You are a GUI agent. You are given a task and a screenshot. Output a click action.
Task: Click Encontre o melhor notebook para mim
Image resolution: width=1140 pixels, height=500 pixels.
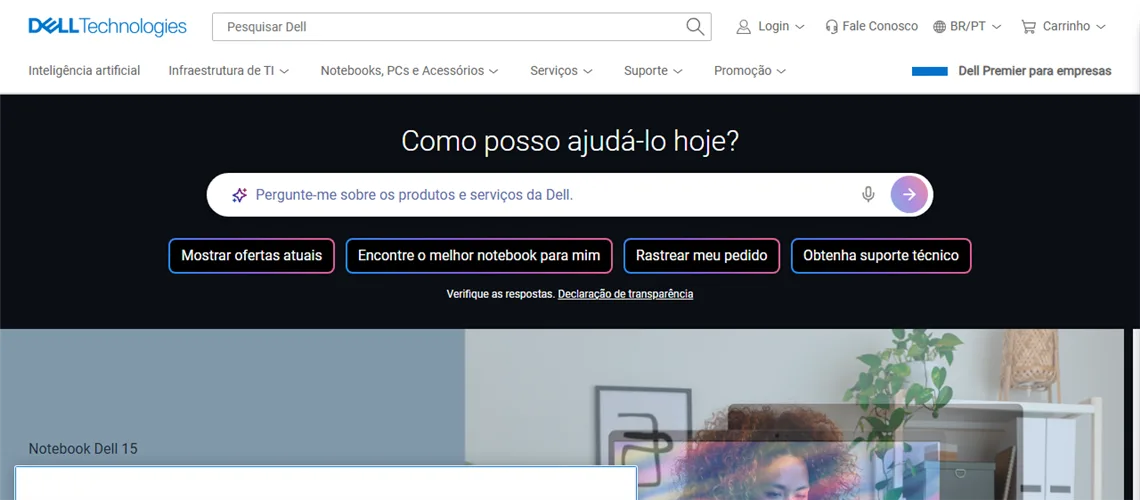[x=479, y=256]
